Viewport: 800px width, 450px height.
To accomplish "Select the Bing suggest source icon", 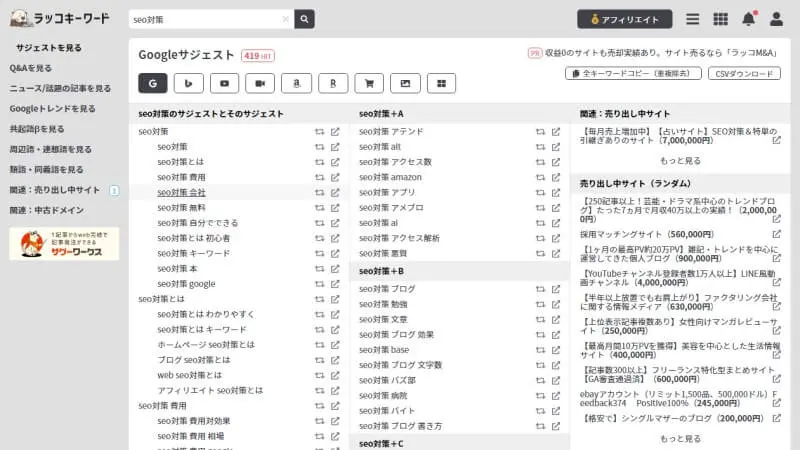I will [x=188, y=83].
